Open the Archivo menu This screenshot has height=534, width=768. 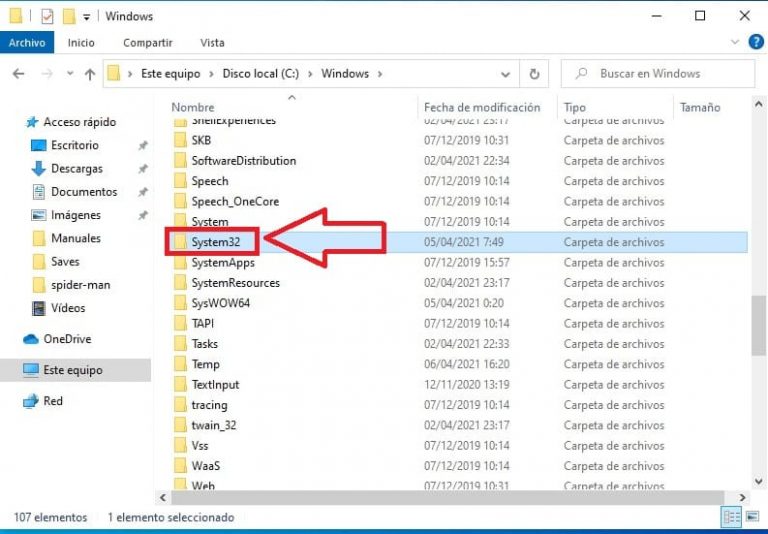(x=26, y=43)
